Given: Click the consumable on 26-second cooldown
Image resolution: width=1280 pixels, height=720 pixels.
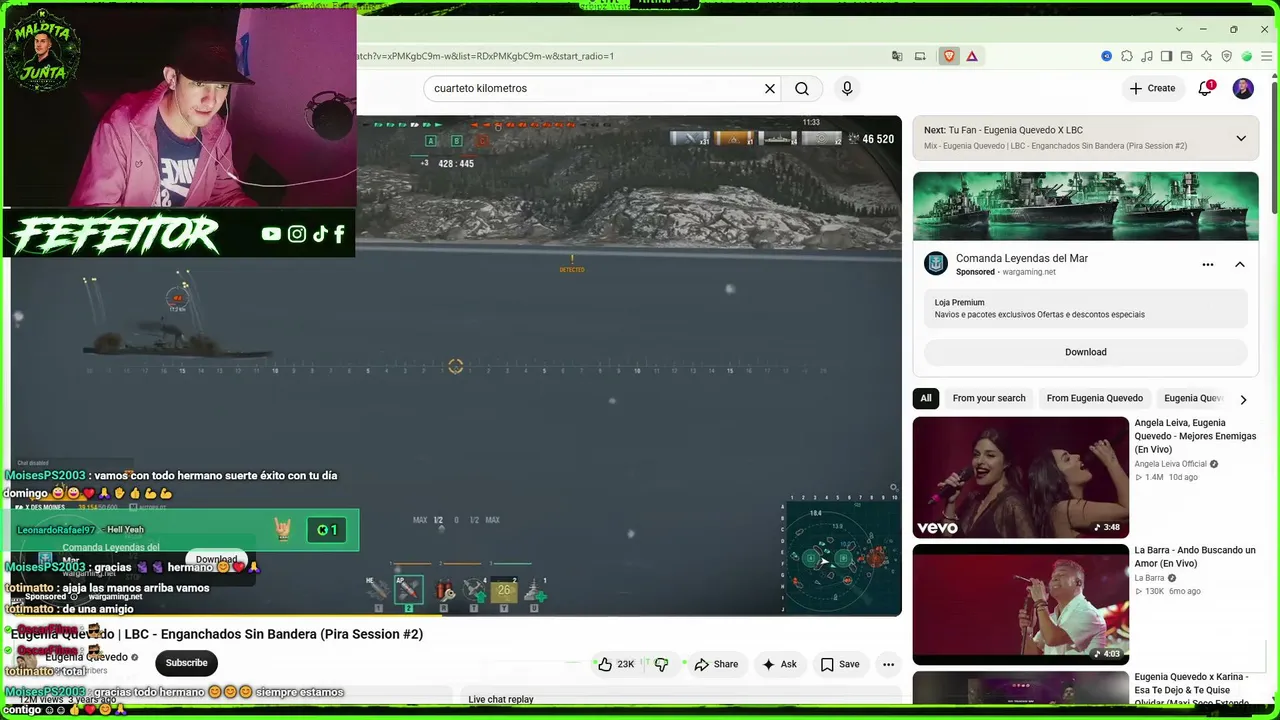Looking at the screenshot, I should tap(504, 591).
